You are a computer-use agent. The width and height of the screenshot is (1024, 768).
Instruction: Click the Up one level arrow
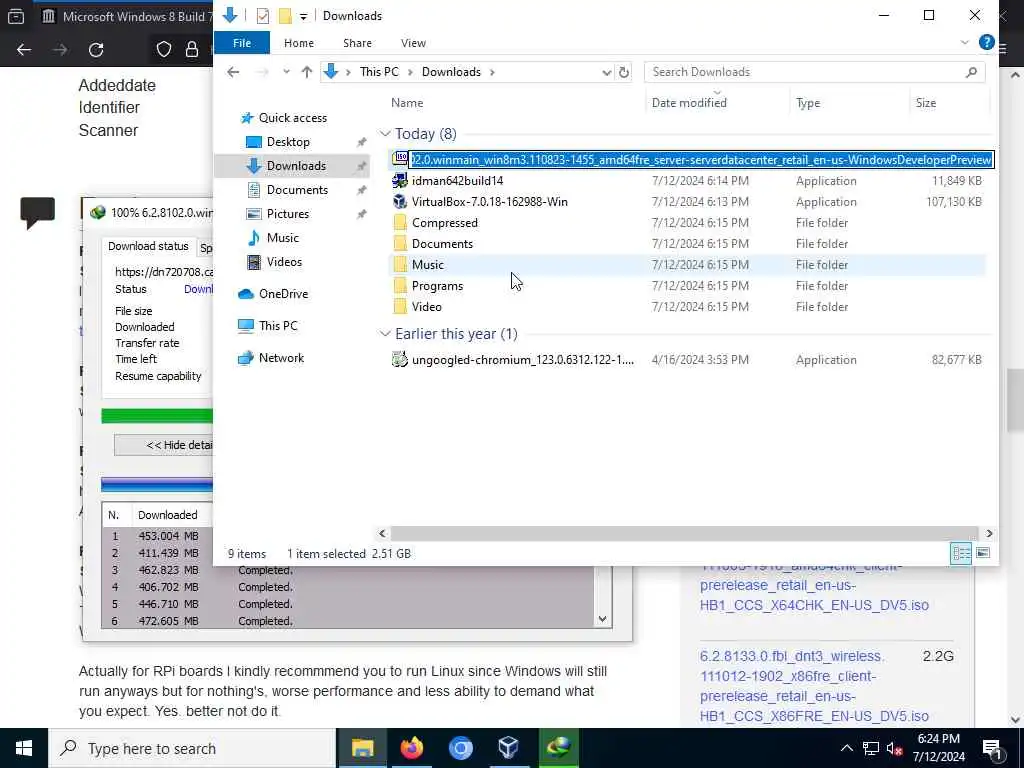click(307, 72)
